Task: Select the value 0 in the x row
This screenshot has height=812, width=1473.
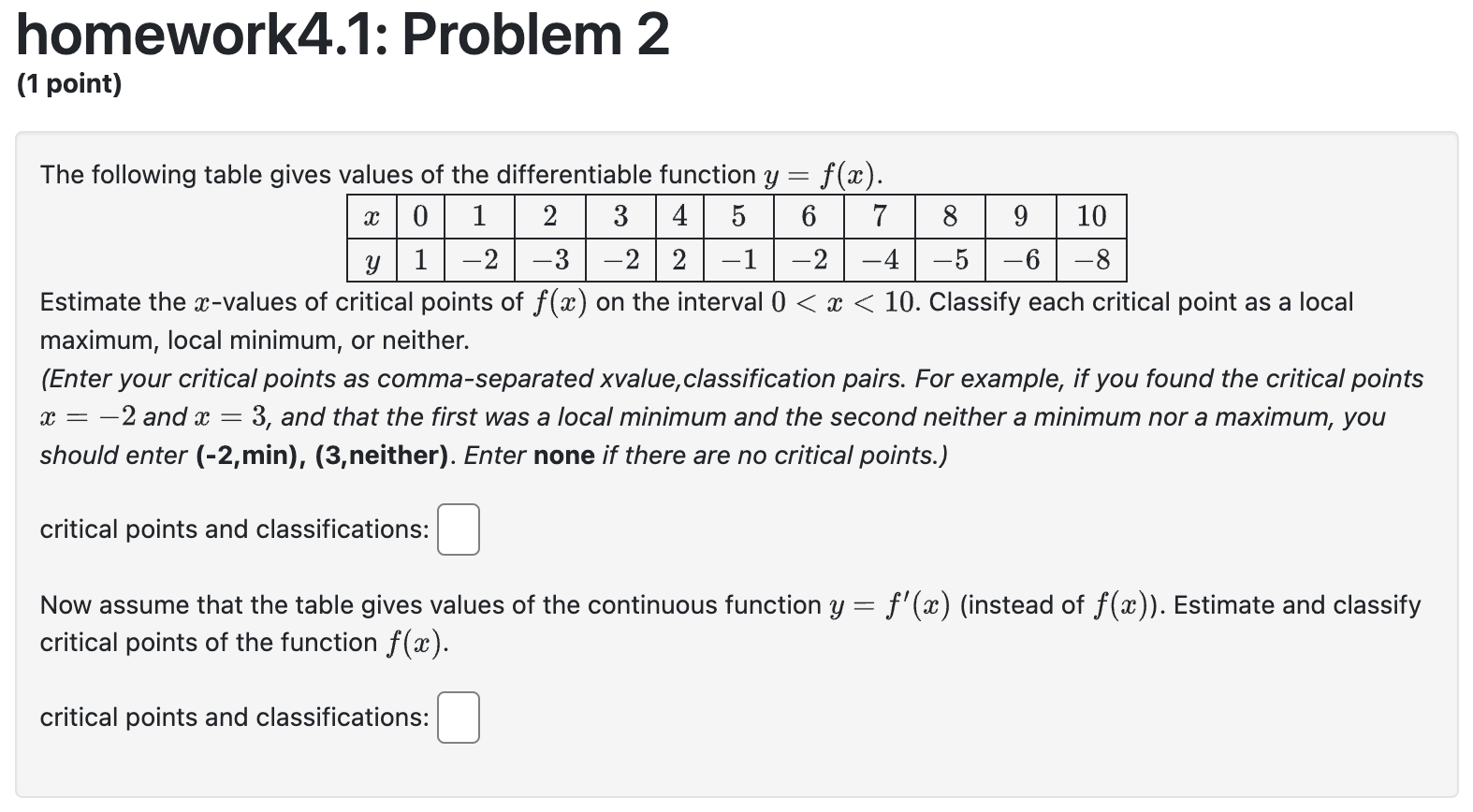Action: click(420, 216)
